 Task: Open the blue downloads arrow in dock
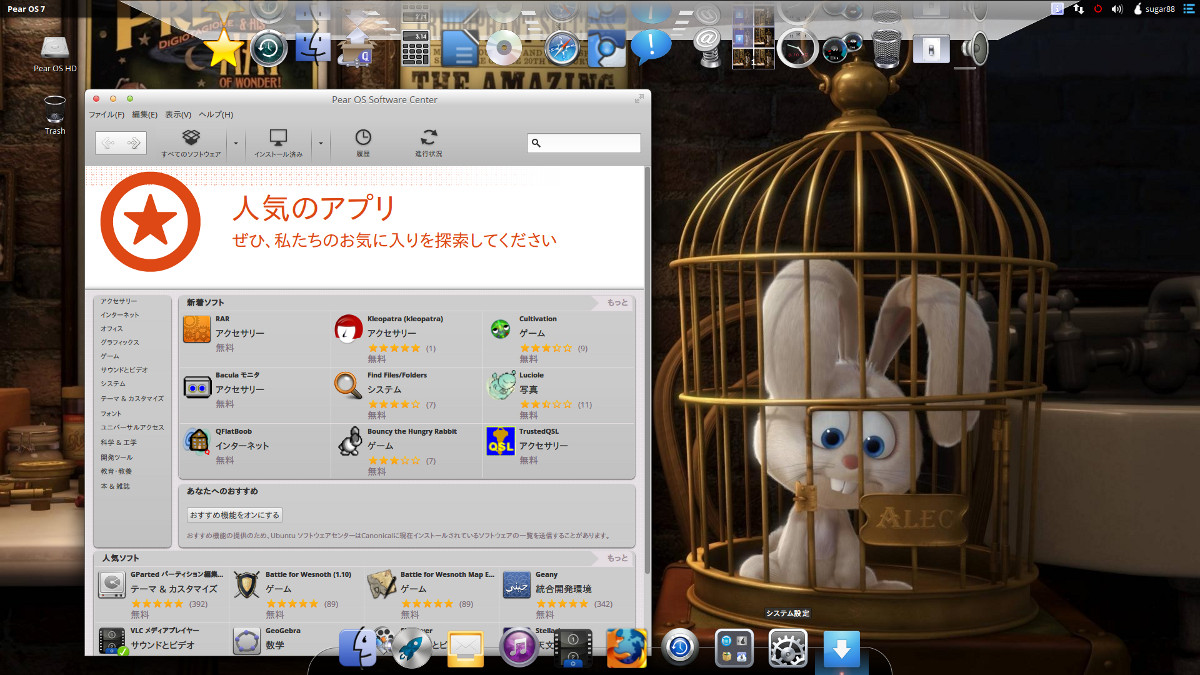coord(841,649)
